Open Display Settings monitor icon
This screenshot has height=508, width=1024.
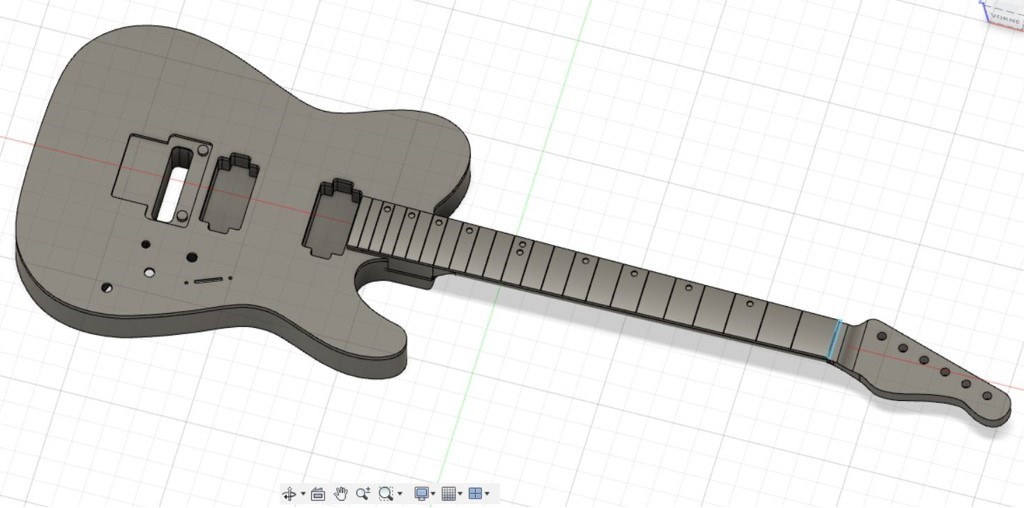422,494
